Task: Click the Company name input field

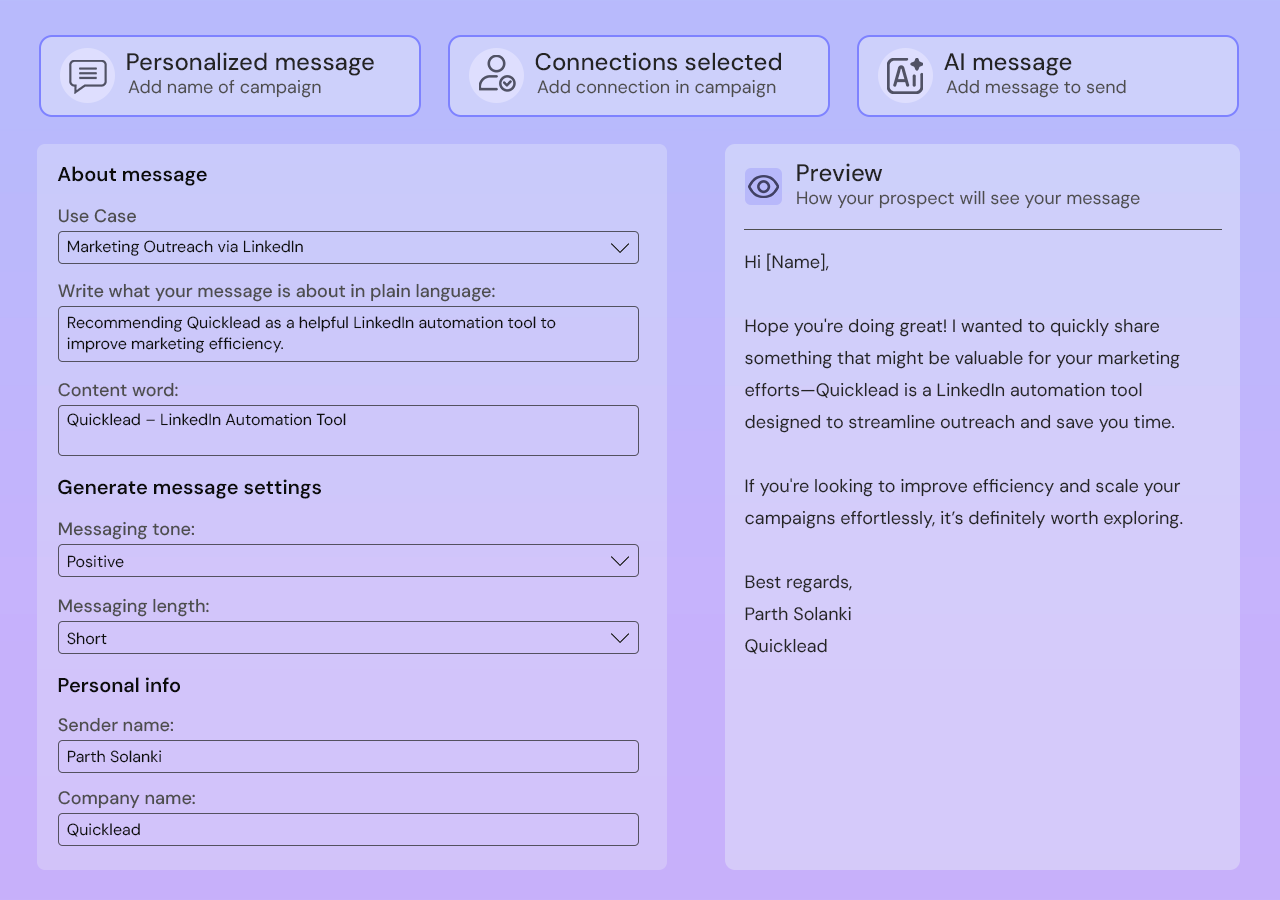Action: click(x=348, y=829)
